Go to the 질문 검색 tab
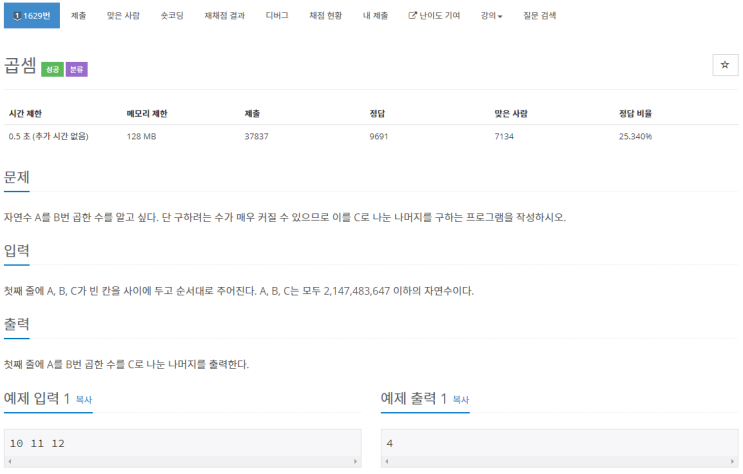 click(x=540, y=16)
